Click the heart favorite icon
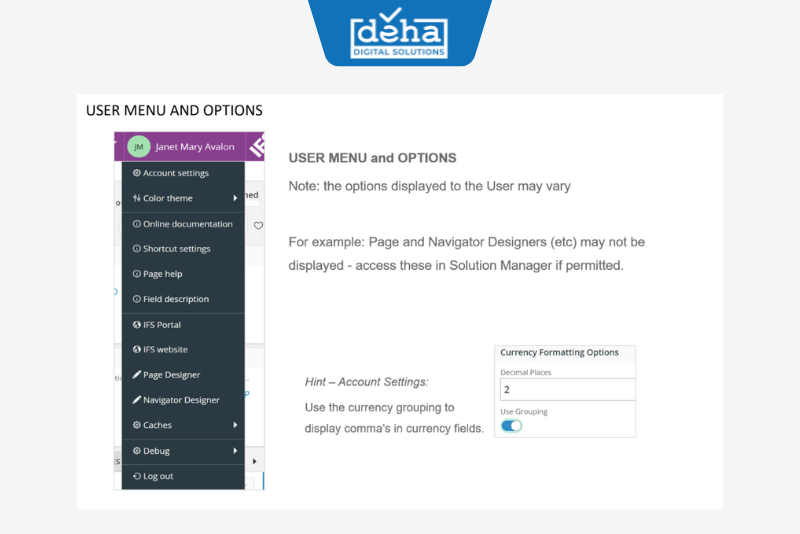This screenshot has width=800, height=534. pos(258,225)
